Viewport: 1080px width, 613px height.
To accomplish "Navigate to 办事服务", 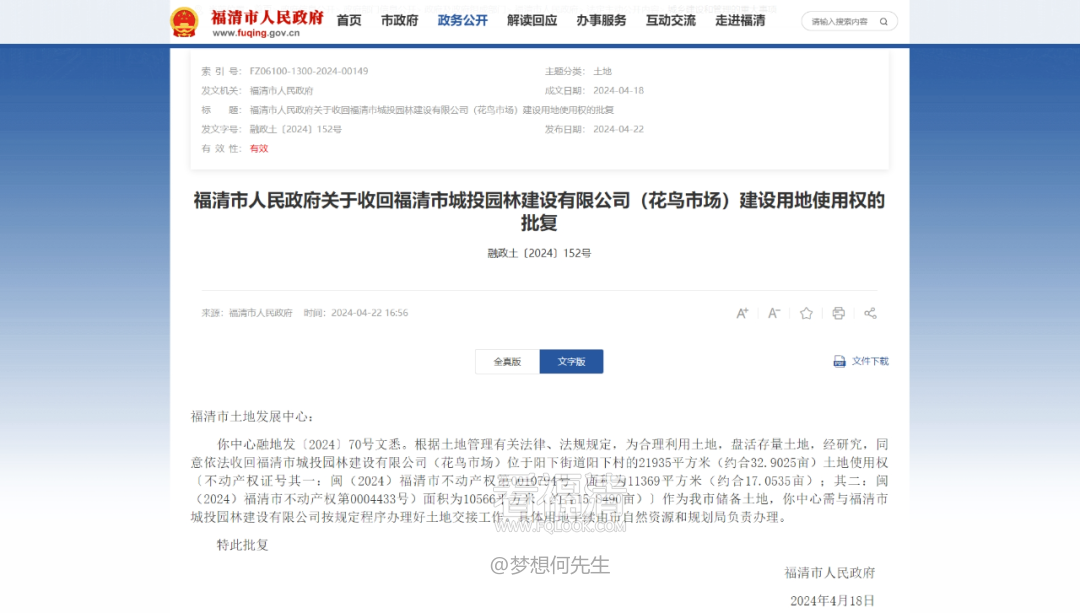I will pyautogui.click(x=601, y=21).
